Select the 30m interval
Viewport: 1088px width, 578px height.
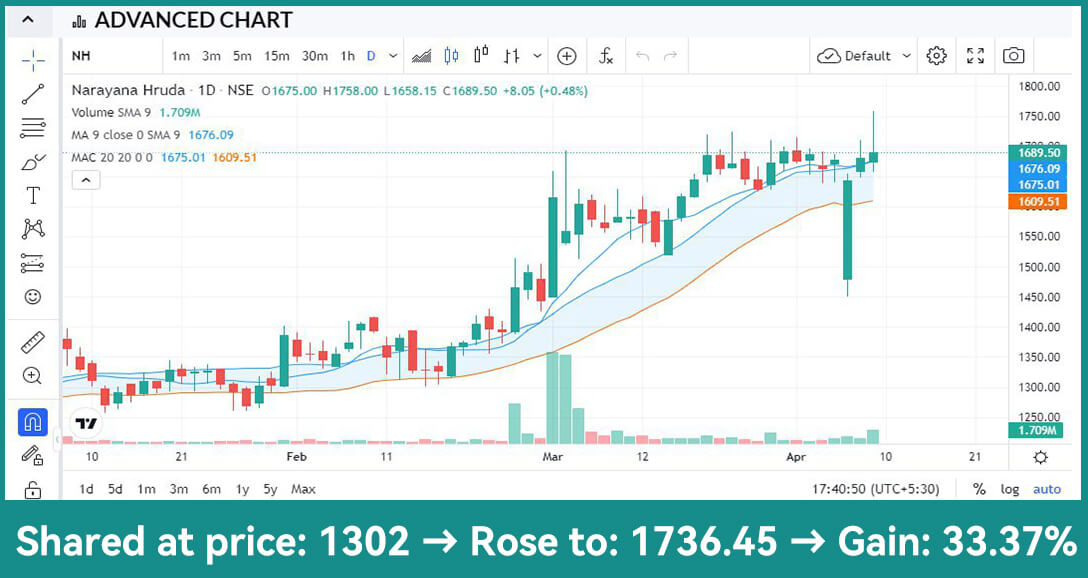click(x=315, y=56)
